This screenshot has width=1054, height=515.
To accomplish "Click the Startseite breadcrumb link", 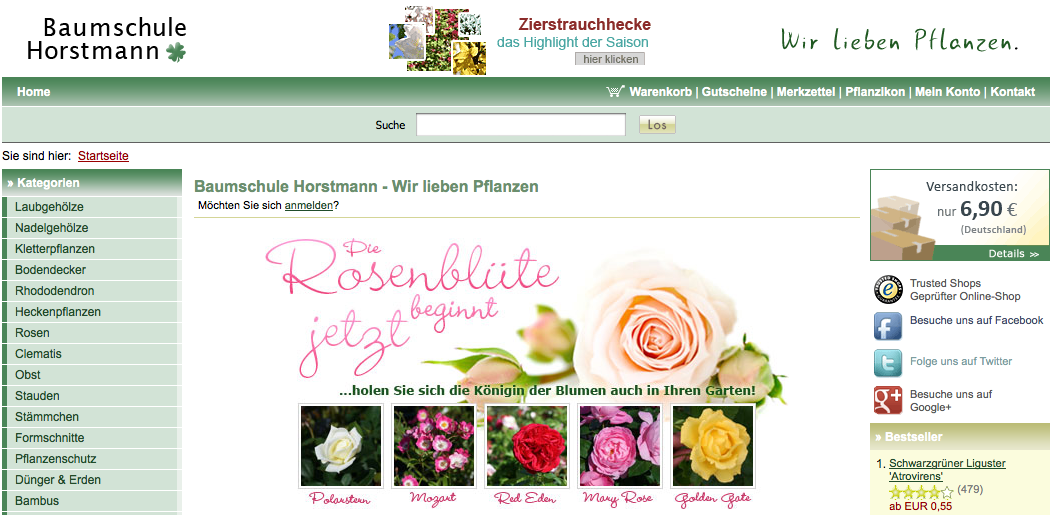I will (x=103, y=156).
